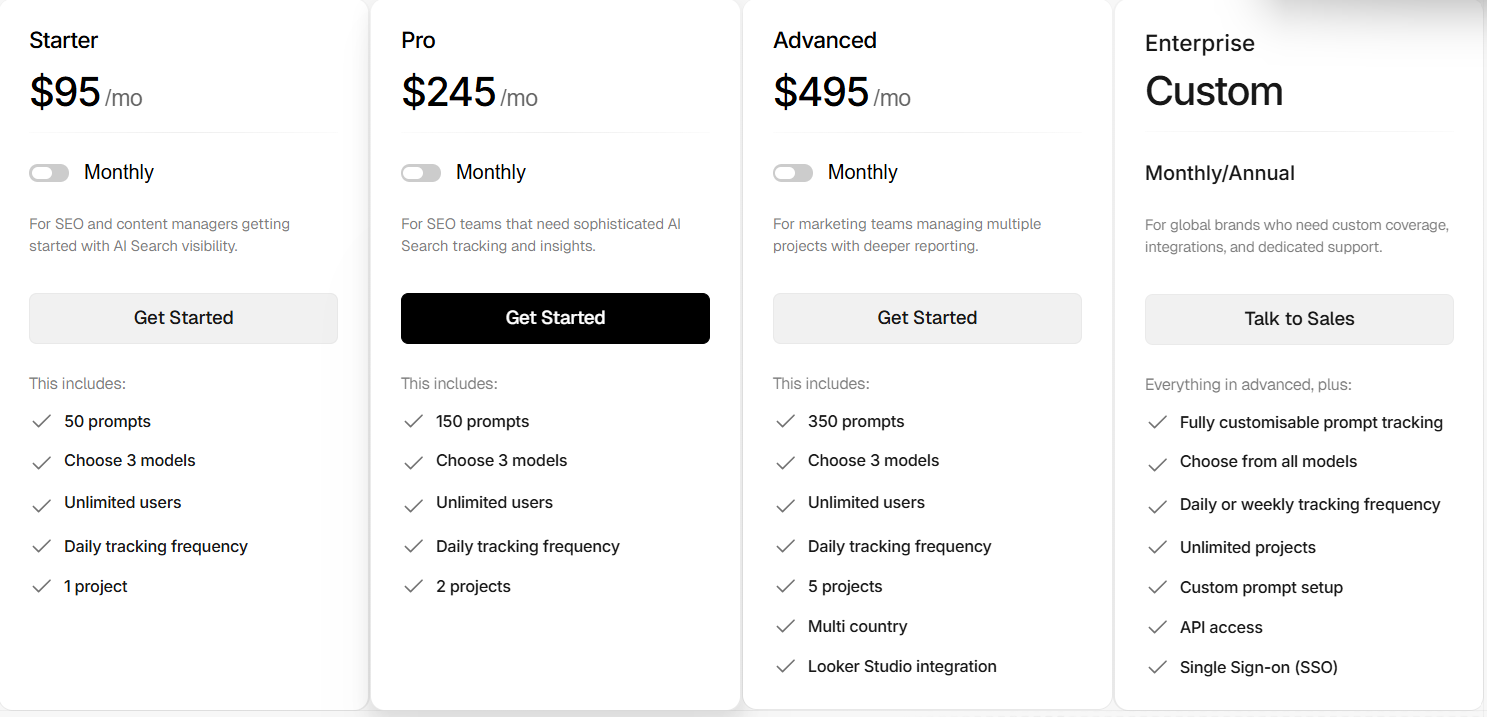Click the checkmark next to Unlimited projects

1158,547
